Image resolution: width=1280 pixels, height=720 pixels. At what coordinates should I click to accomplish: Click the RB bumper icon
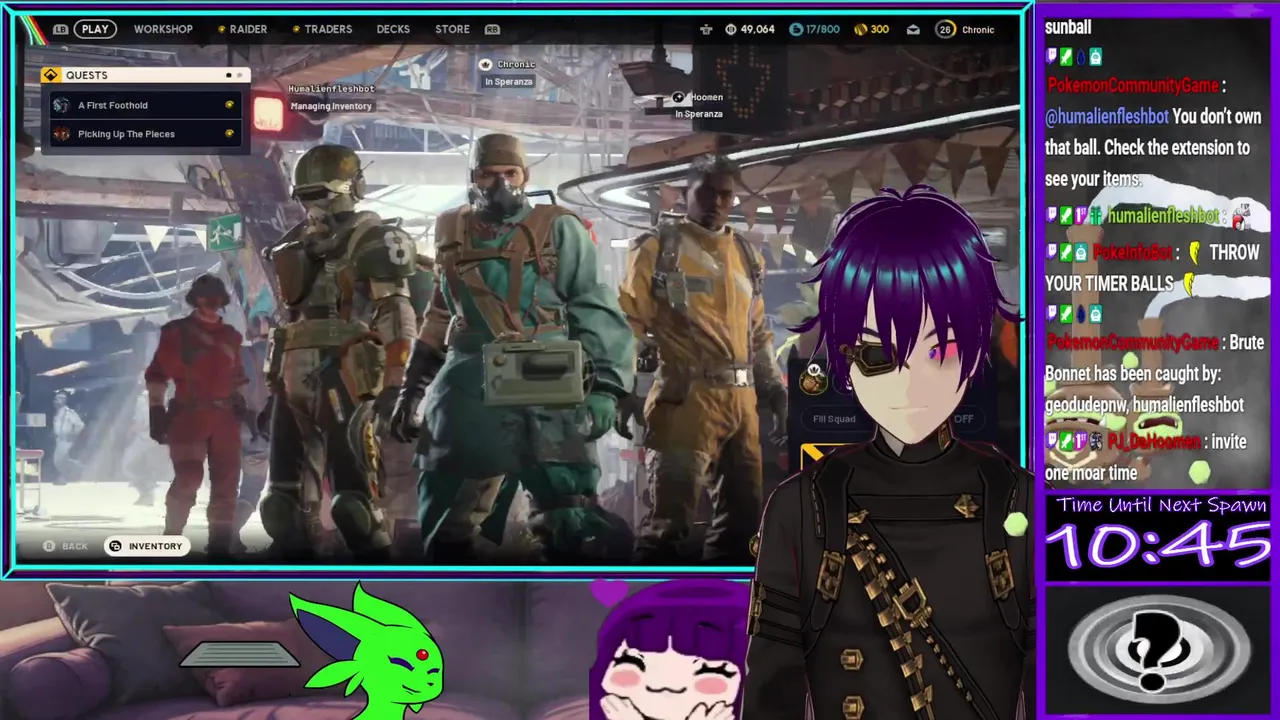[x=492, y=29]
